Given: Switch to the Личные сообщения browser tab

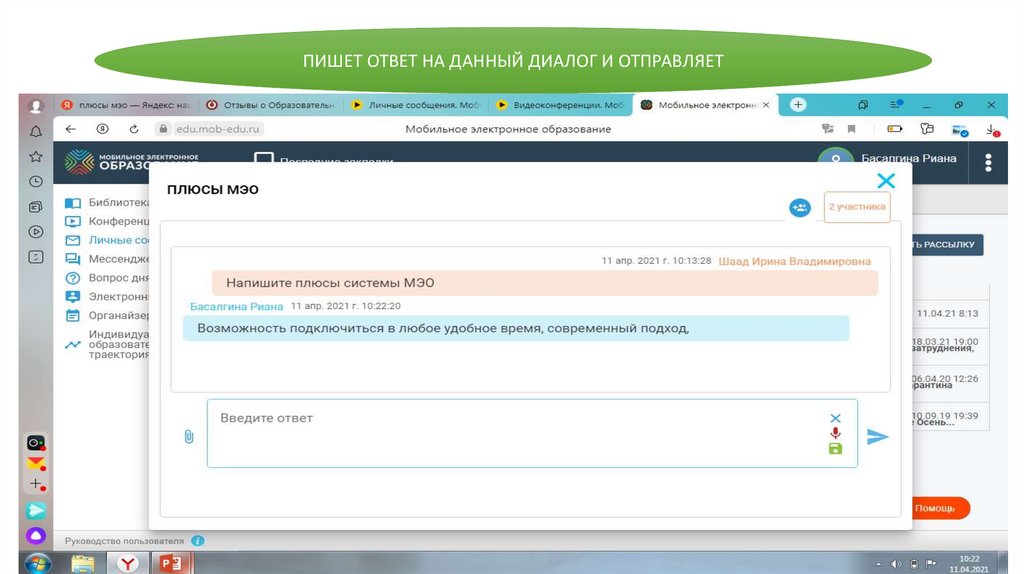Looking at the screenshot, I should [415, 105].
